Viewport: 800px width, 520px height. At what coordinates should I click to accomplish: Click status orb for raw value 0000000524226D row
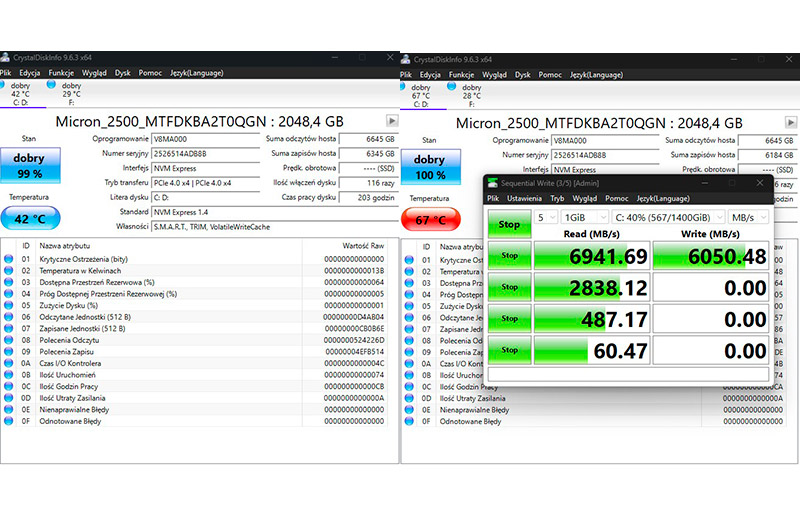point(10,339)
